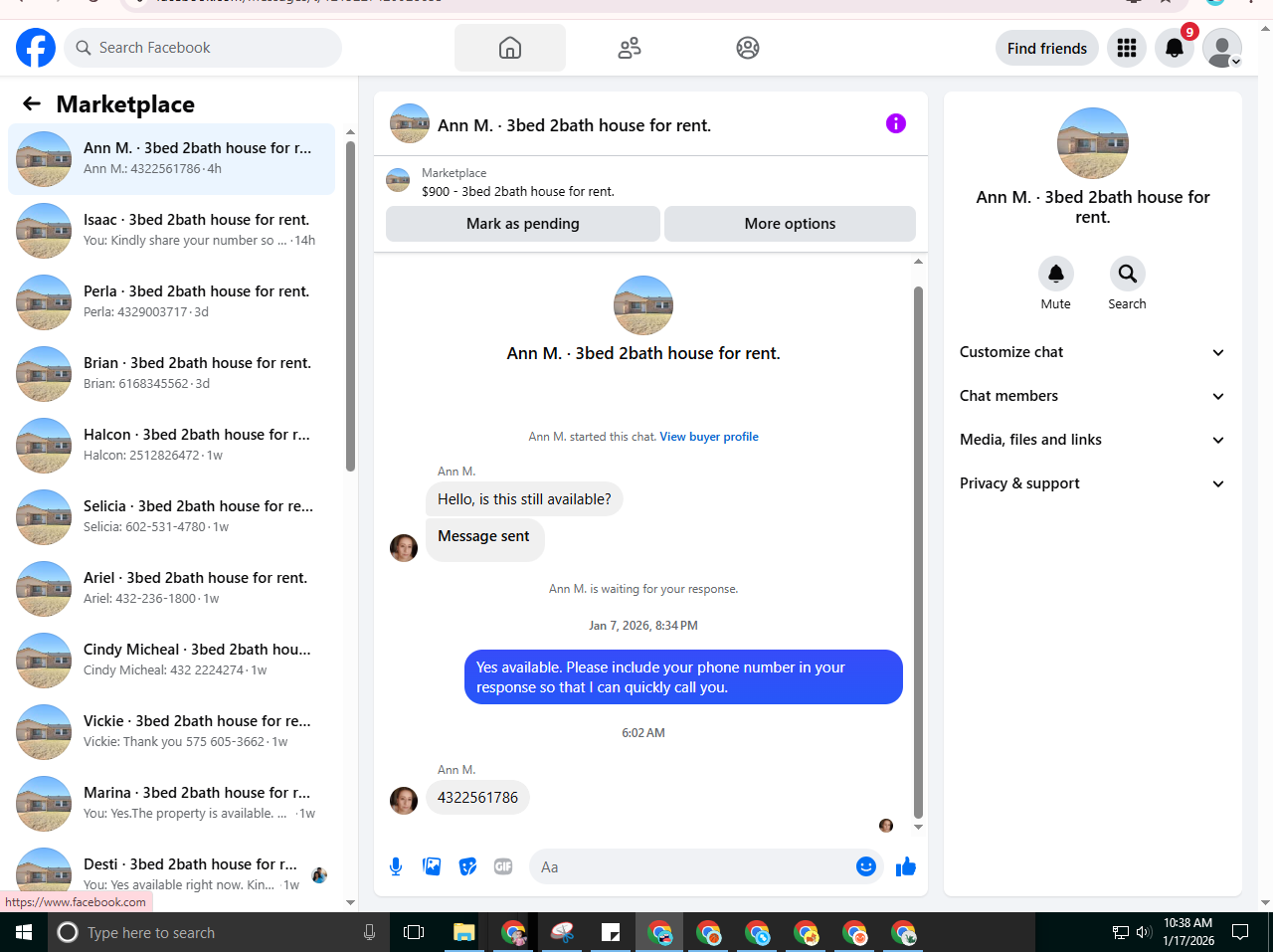The height and width of the screenshot is (952, 1273).
Task: Open Isaac conversation in list
Action: 171,231
